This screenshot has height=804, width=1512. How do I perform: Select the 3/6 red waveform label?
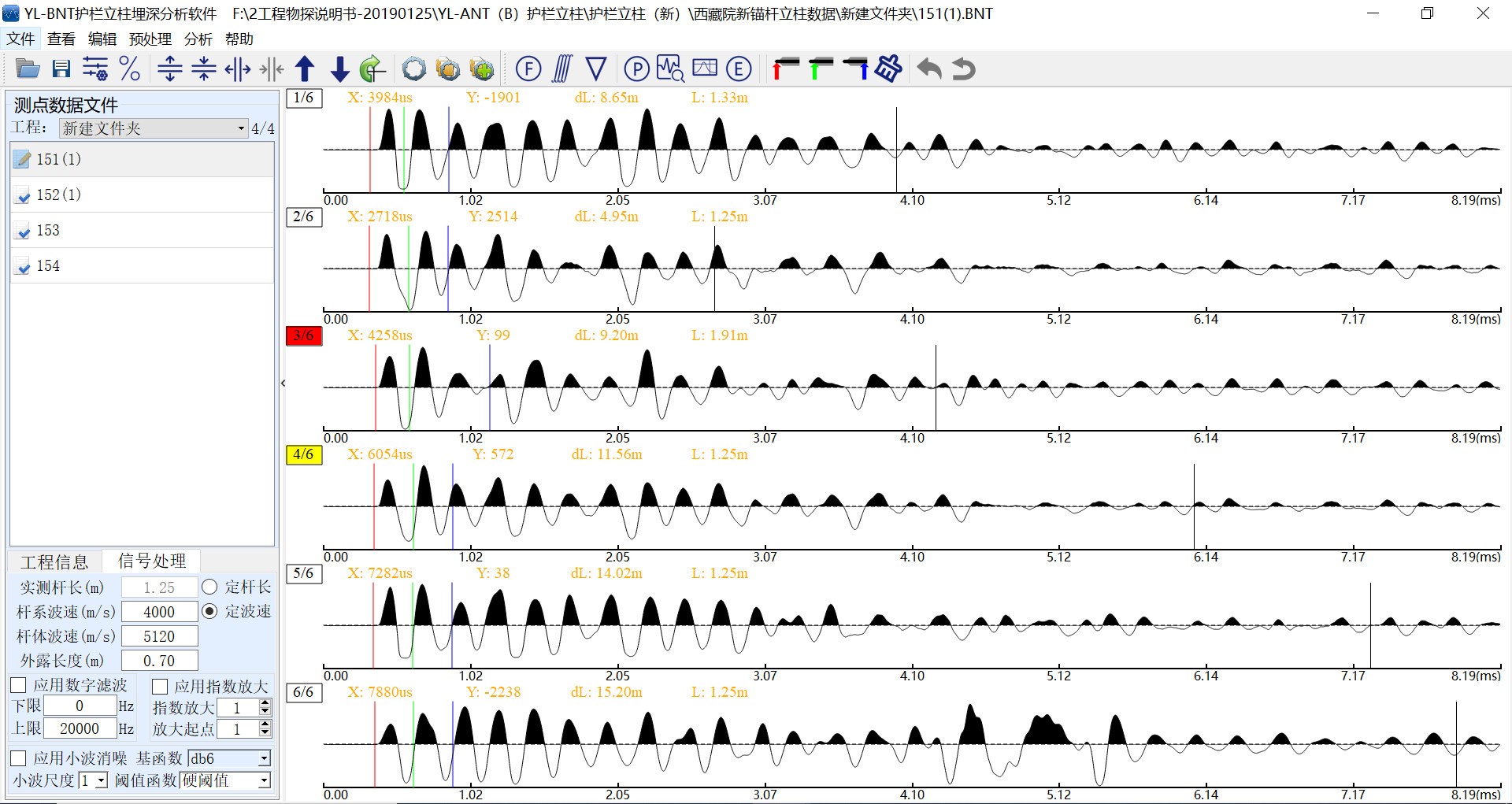point(303,335)
